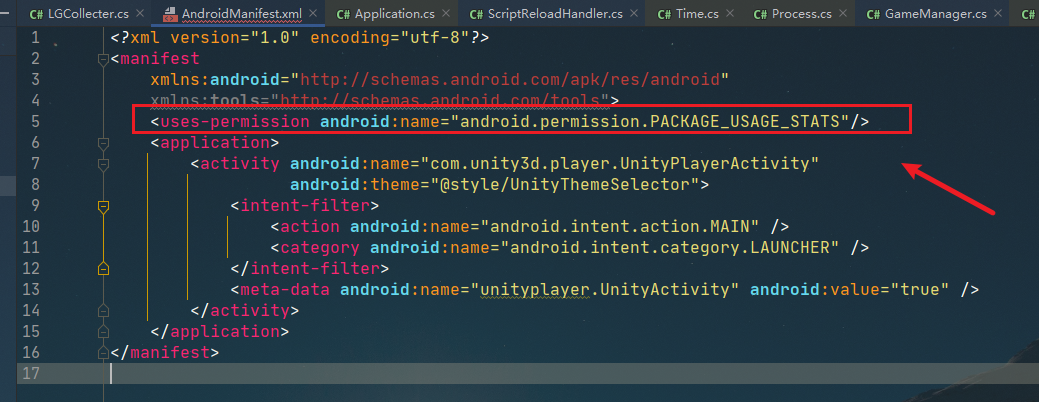This screenshot has width=1039, height=402.
Task: Click the uses-permission tag name
Action: pyautogui.click(x=235, y=122)
